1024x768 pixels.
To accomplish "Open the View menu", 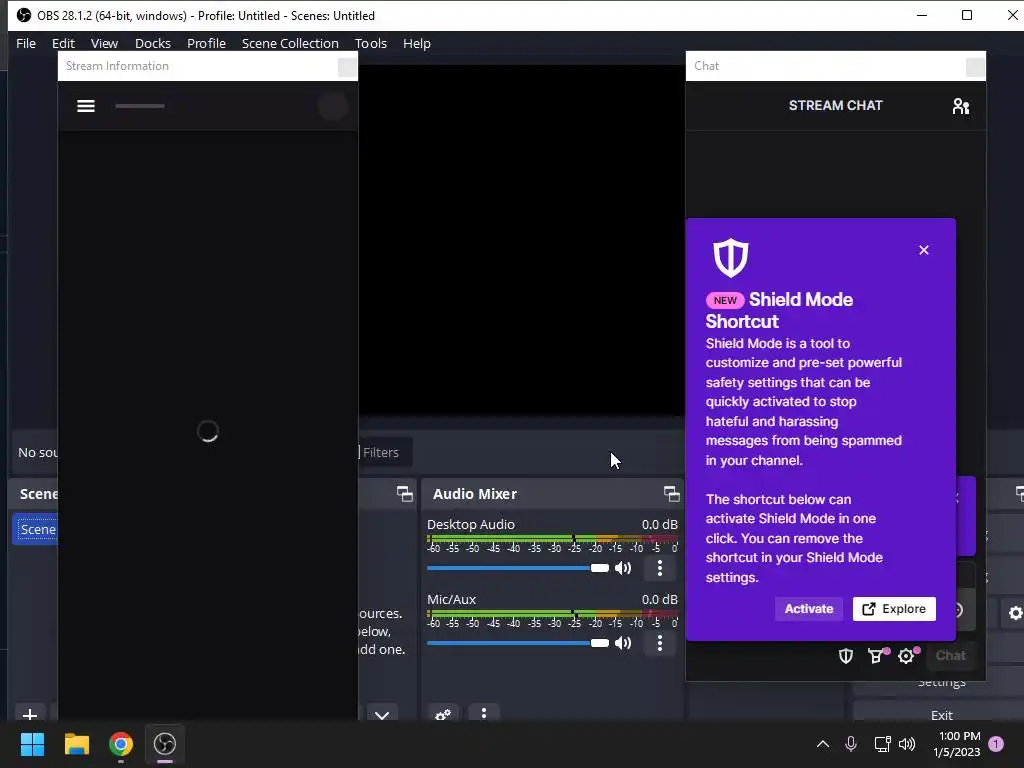I will (104, 43).
